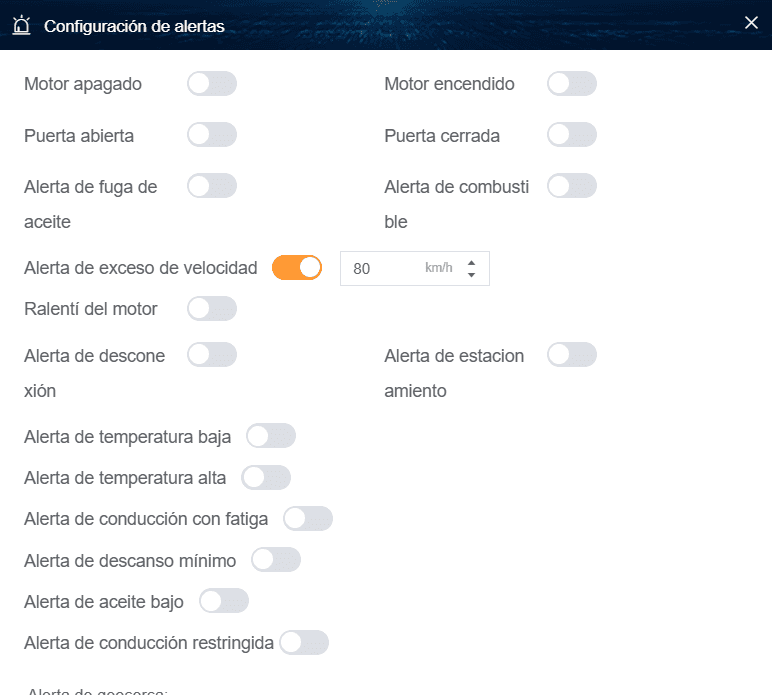Toggle the Puerta abierta switch
This screenshot has height=695, width=772.
pyautogui.click(x=212, y=135)
